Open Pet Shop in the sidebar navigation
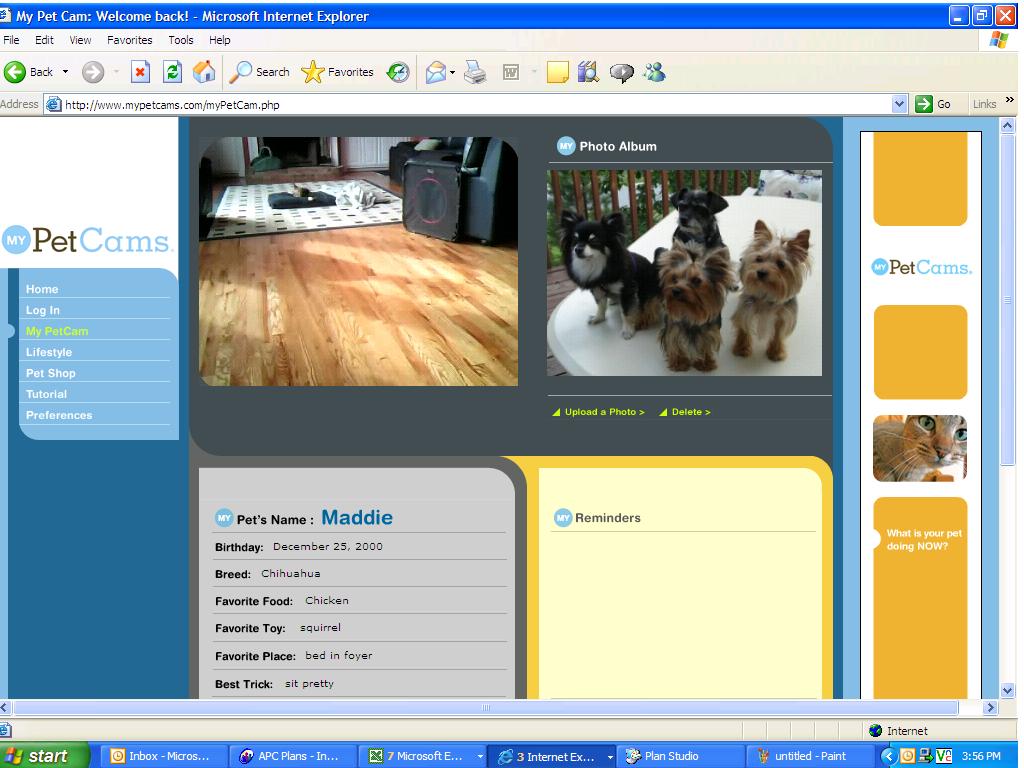 [50, 373]
